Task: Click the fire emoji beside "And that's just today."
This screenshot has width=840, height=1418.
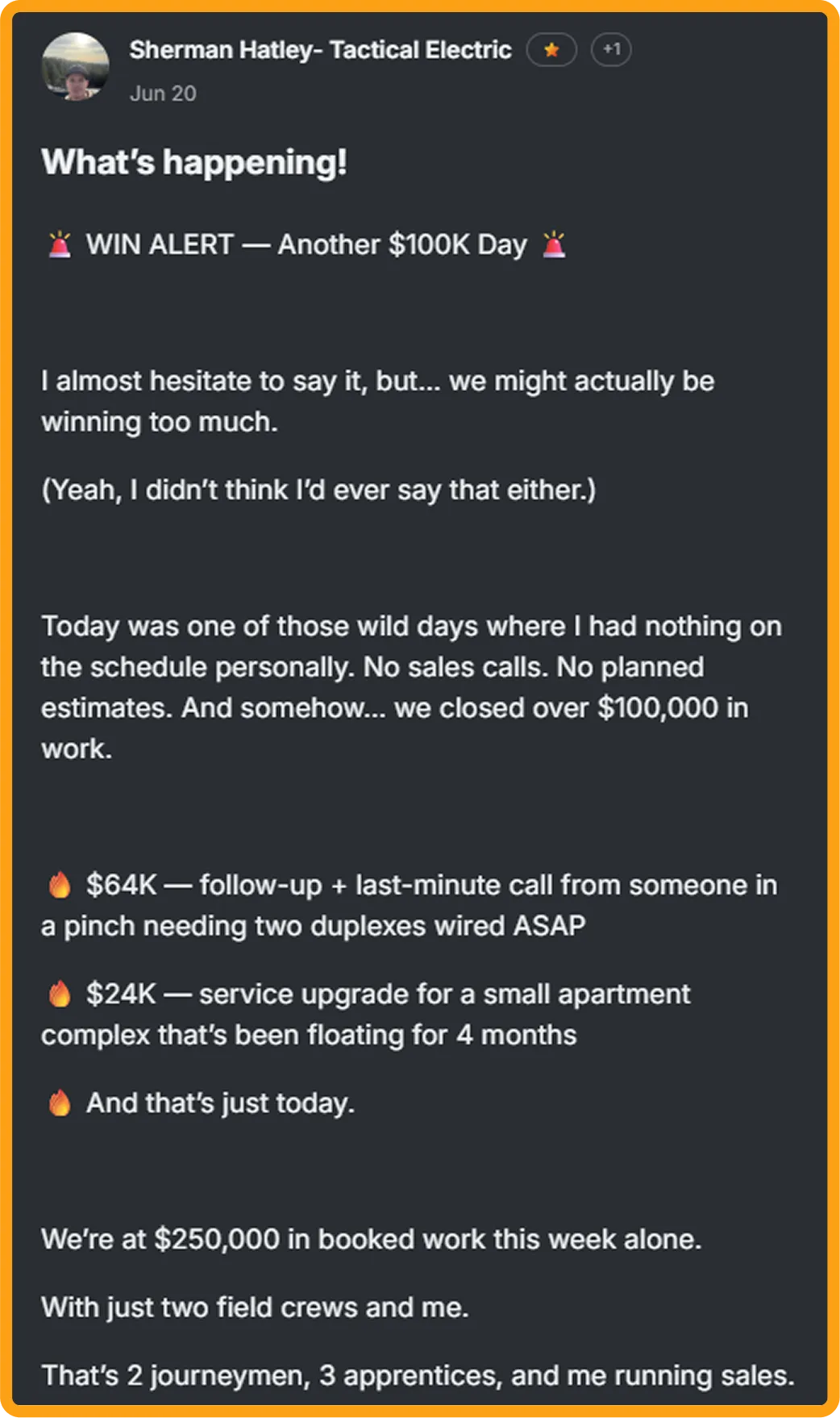Action: tap(60, 1103)
